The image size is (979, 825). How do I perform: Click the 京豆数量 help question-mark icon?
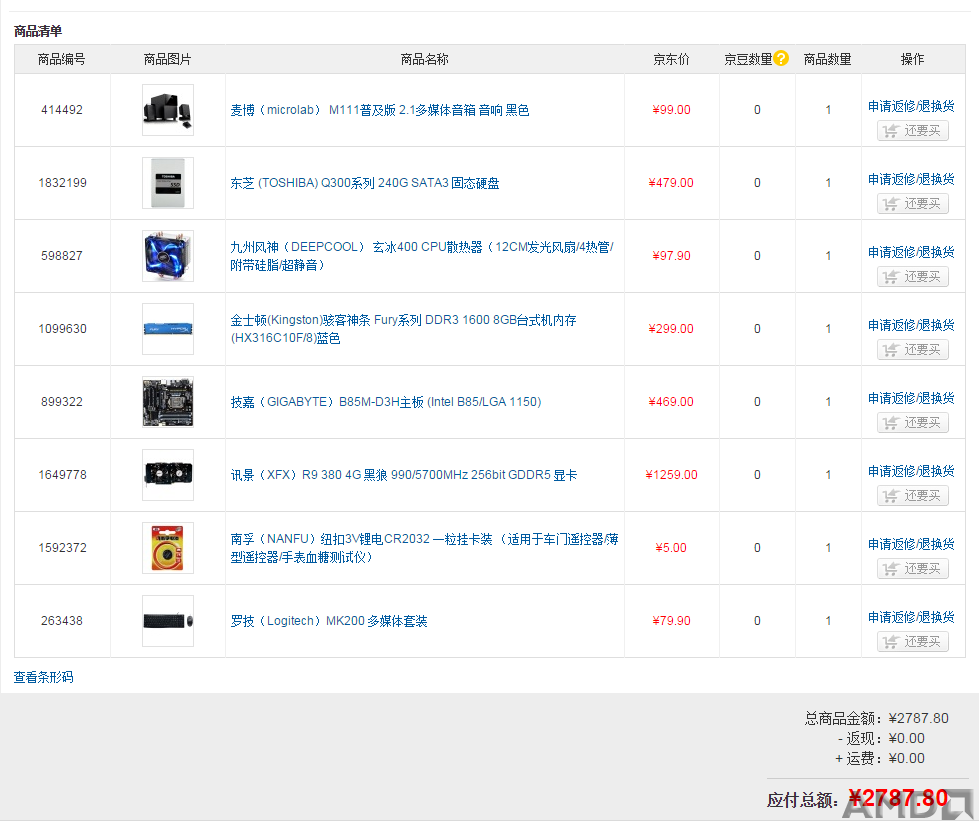coord(780,58)
